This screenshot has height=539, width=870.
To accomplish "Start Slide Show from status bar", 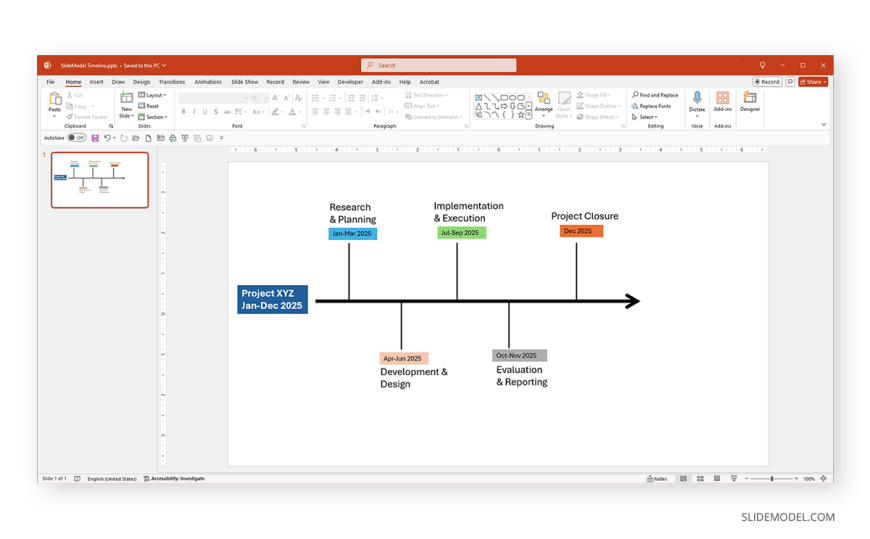I will (734, 478).
